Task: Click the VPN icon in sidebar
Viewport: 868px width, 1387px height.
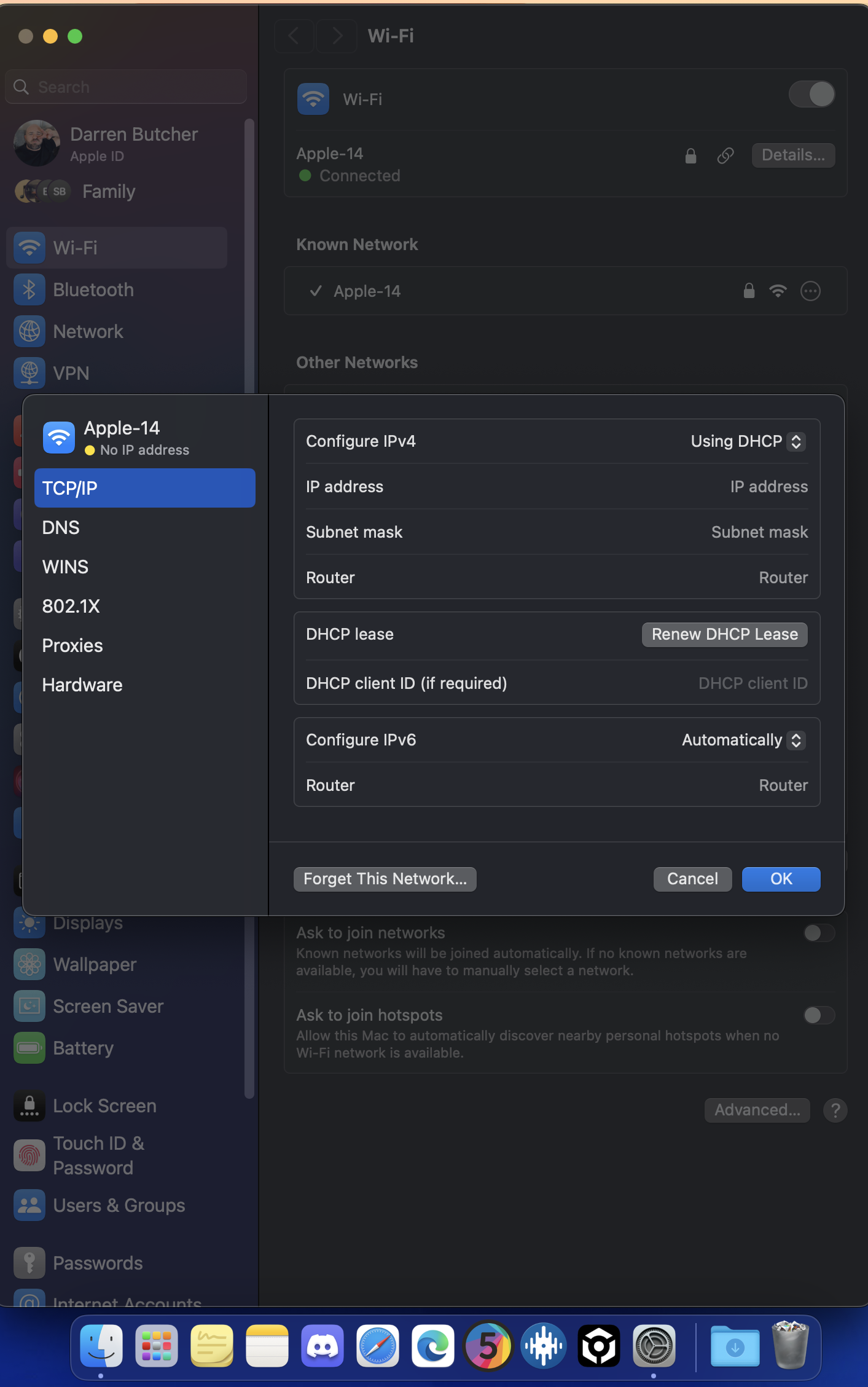Action: 29,373
